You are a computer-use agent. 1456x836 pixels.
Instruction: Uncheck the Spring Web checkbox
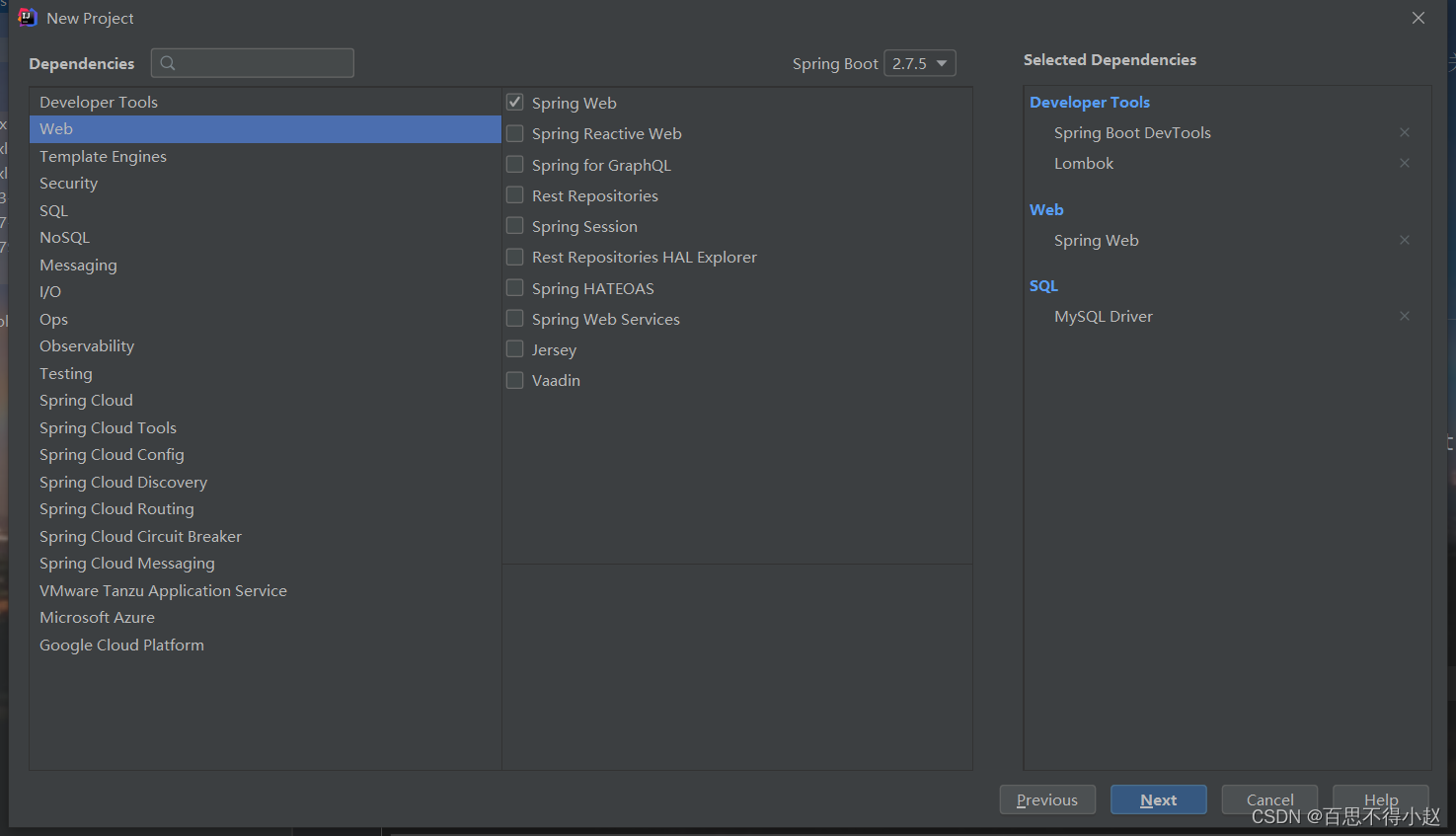click(515, 102)
